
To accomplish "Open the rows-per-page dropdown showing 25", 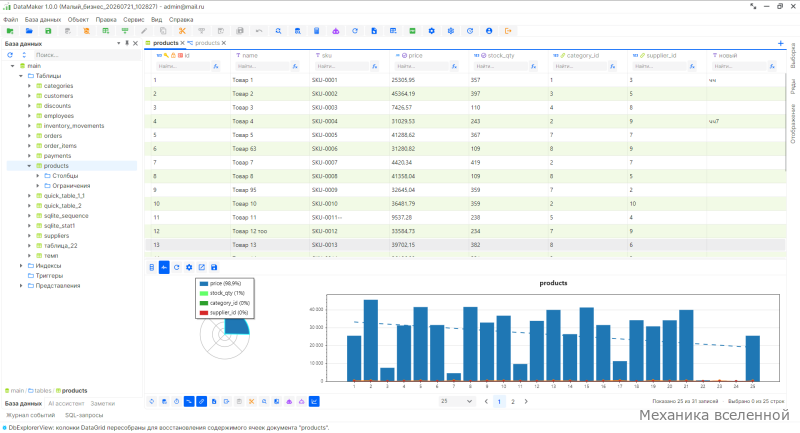I will click(457, 401).
